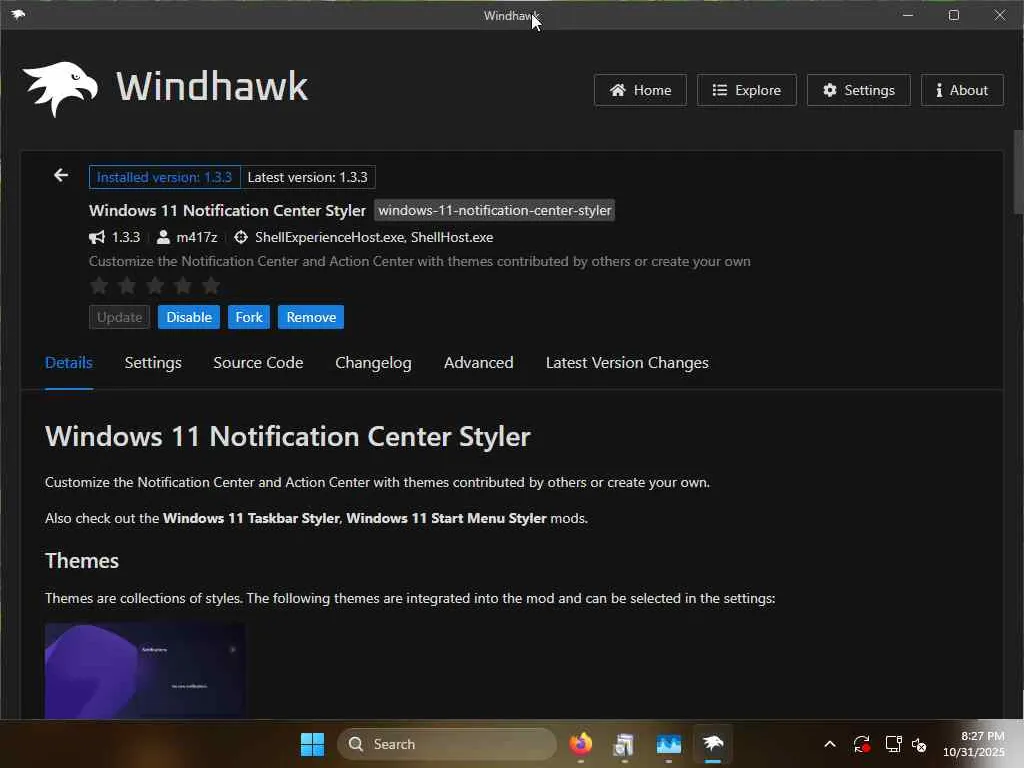The width and height of the screenshot is (1024, 768).
Task: Open the About page
Action: tap(962, 90)
